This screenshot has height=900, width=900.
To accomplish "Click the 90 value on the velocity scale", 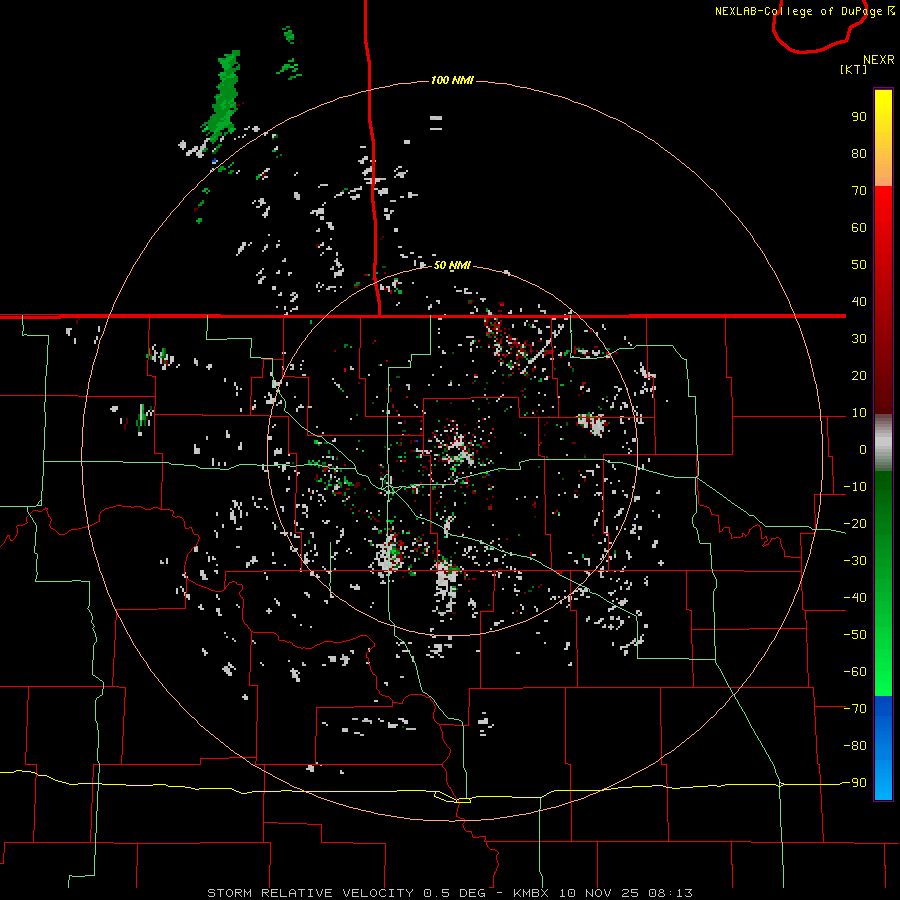I will pos(859,117).
